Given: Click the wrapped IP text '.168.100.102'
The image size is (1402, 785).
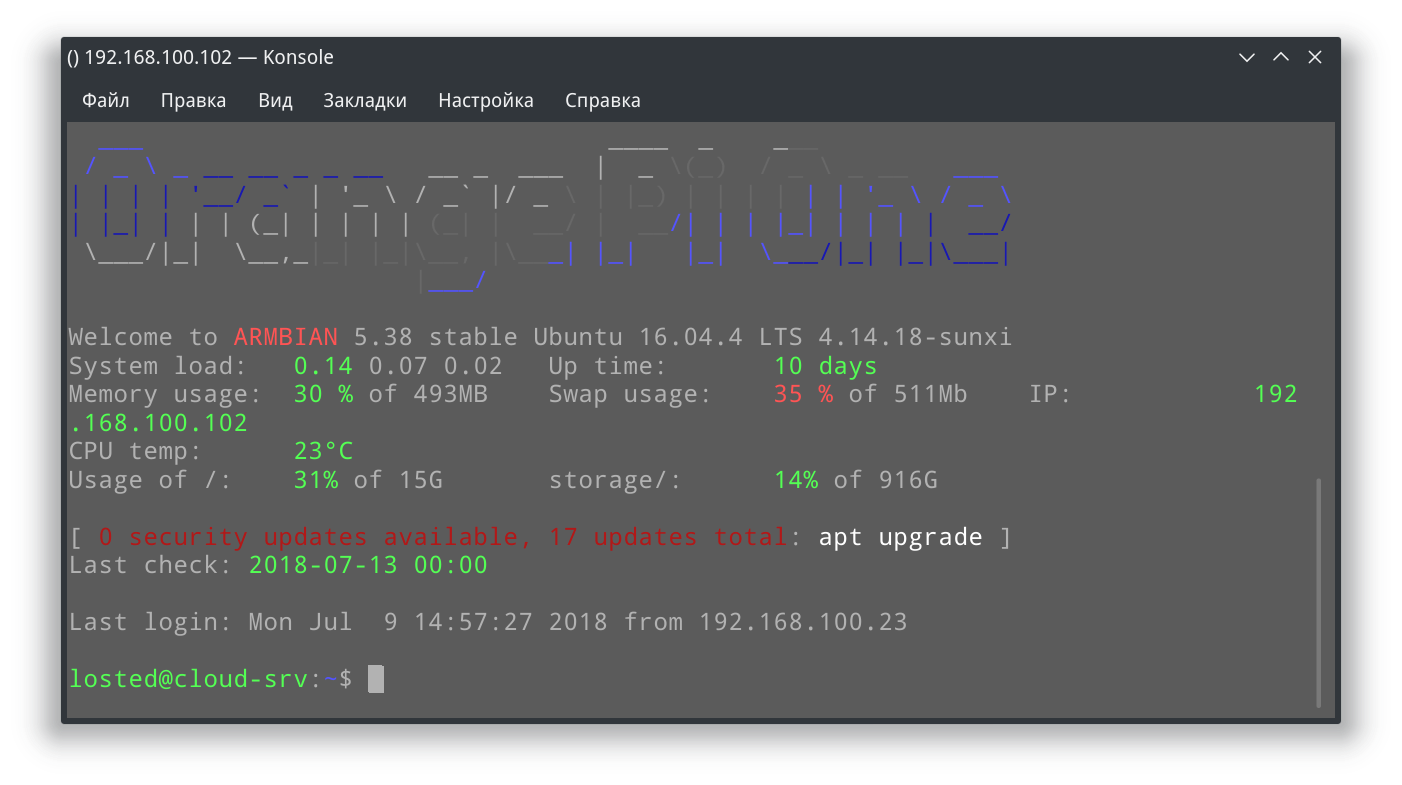Looking at the screenshot, I should point(158,423).
